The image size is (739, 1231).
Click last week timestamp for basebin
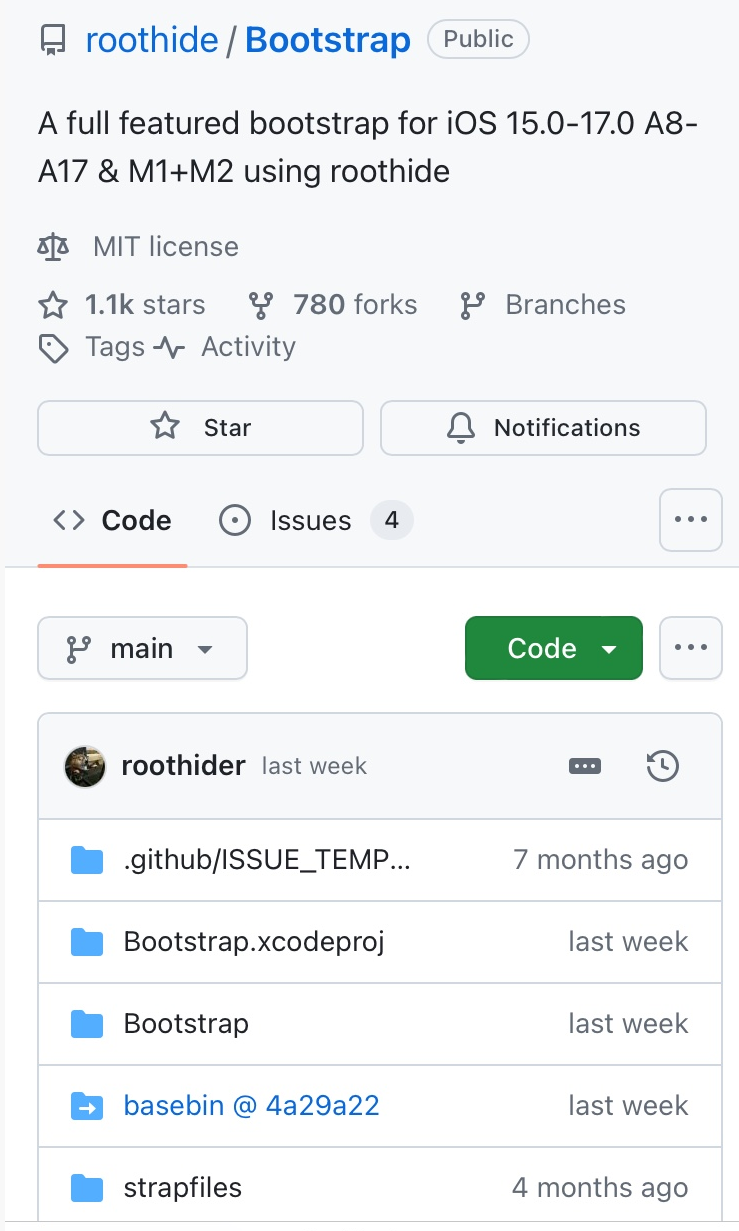click(628, 1106)
